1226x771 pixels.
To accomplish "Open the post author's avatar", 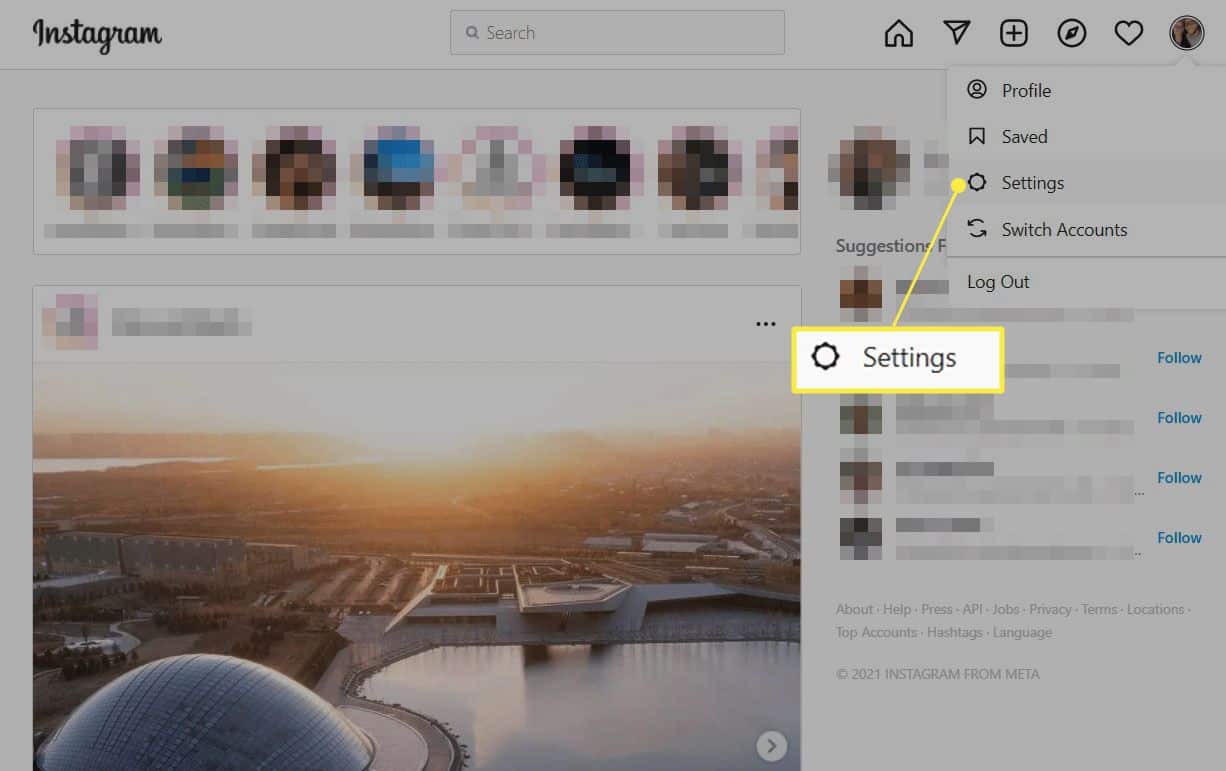I will 69,322.
